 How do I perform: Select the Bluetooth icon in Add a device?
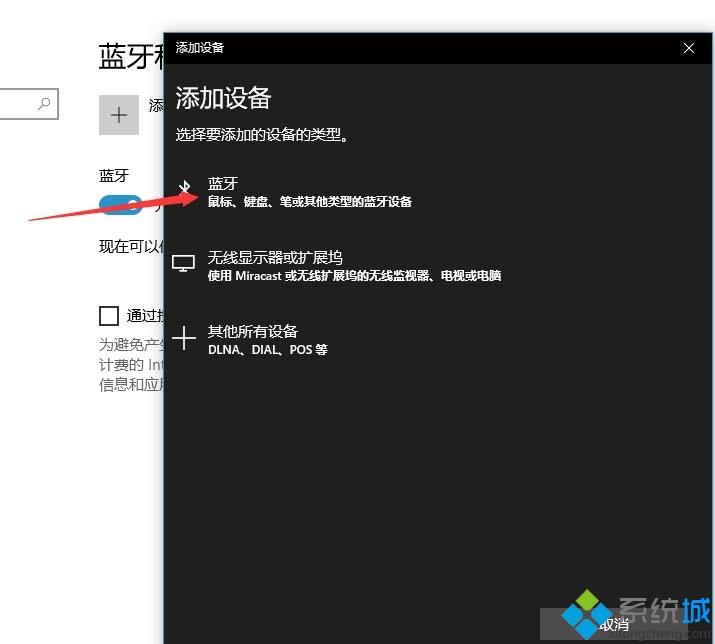click(x=184, y=188)
